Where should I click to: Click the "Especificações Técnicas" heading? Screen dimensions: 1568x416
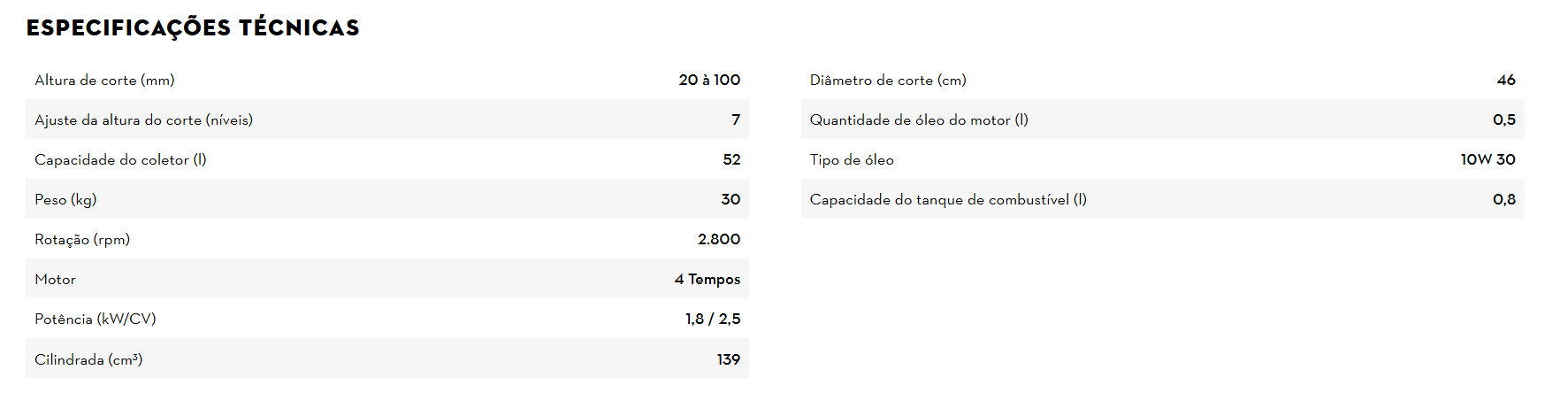point(193,28)
